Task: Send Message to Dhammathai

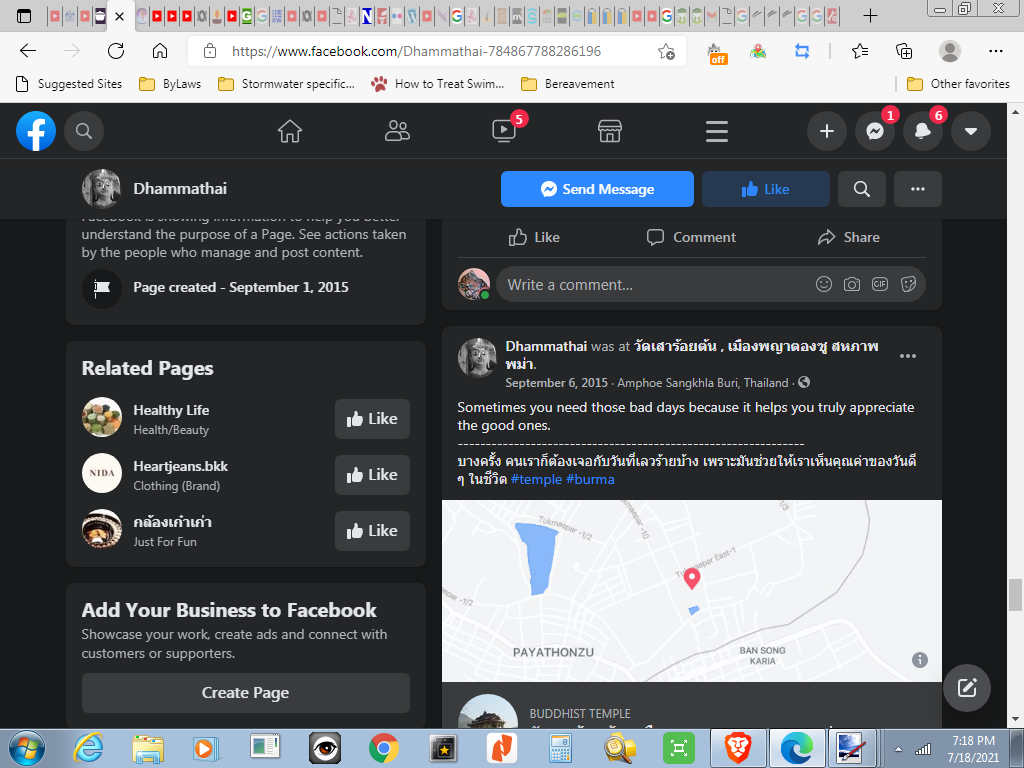Action: [597, 189]
